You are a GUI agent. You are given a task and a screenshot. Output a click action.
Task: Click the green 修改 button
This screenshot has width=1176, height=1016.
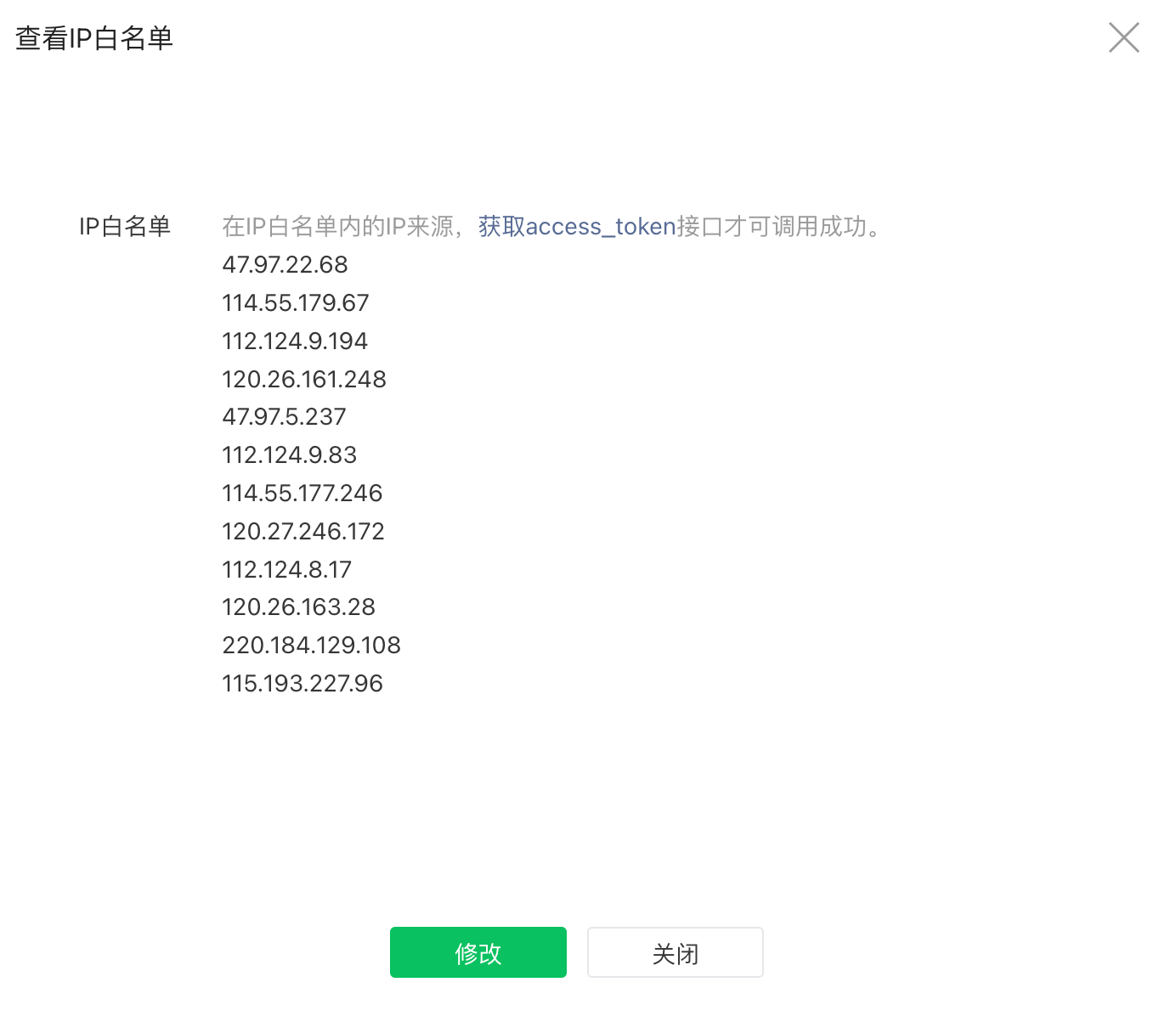pos(478,952)
